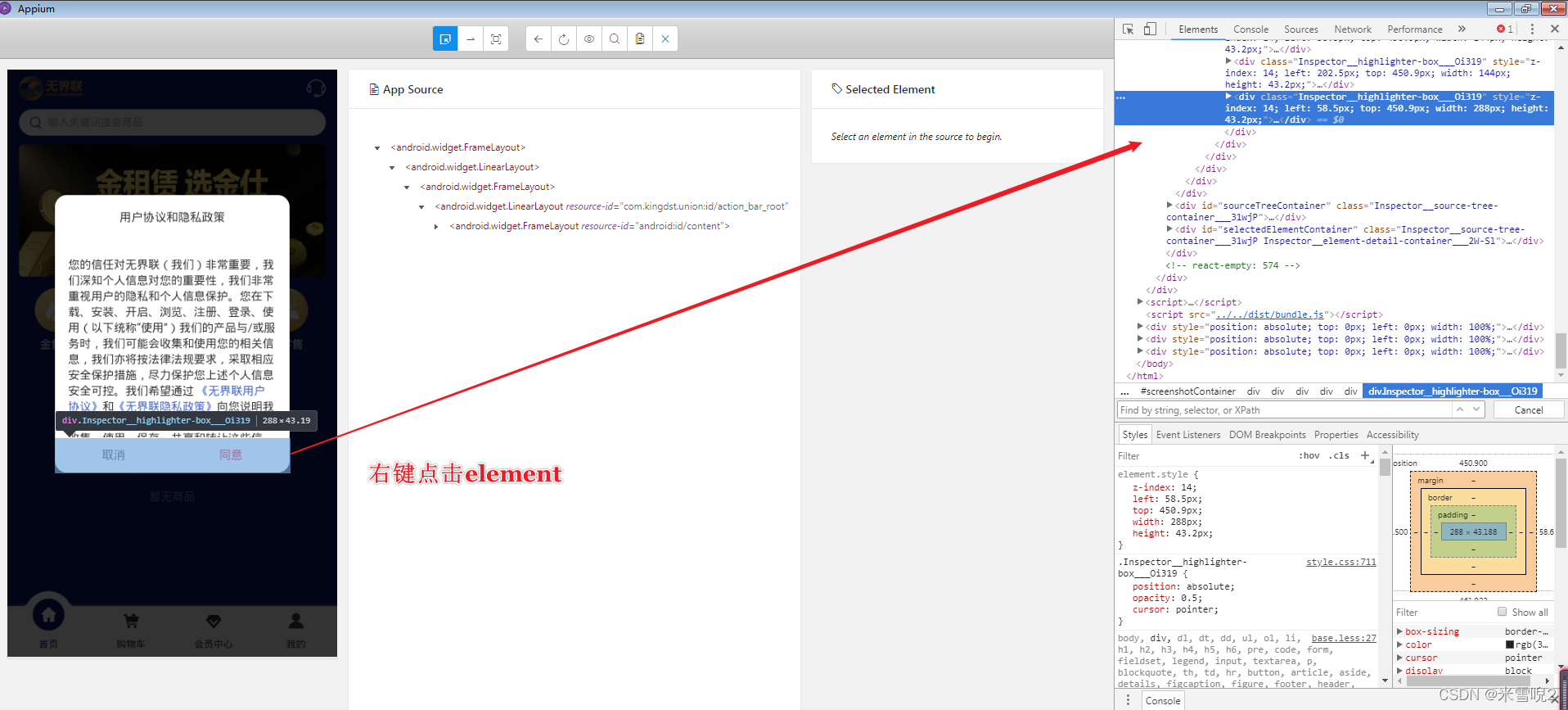Jump to next search result arrow
Screen dimensions: 1568x710
tap(1476, 409)
